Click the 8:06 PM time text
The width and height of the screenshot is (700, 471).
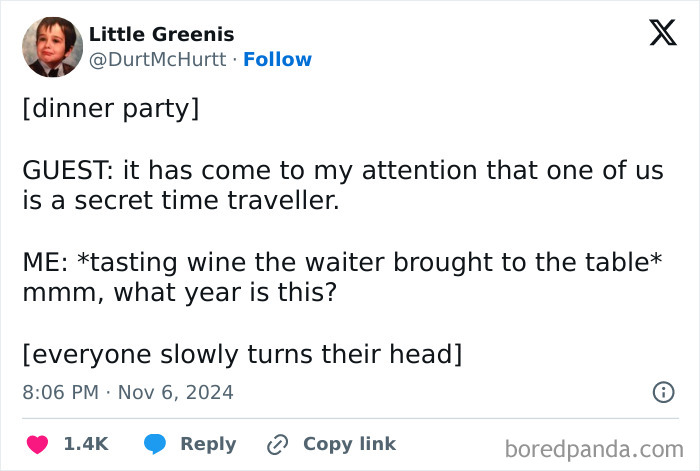pos(60,392)
